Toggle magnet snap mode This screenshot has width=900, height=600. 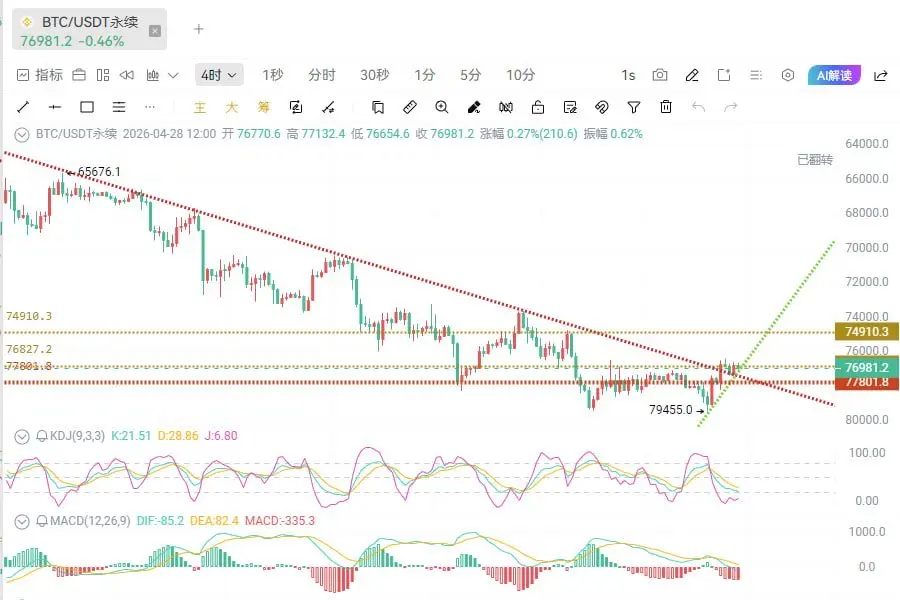click(x=602, y=107)
